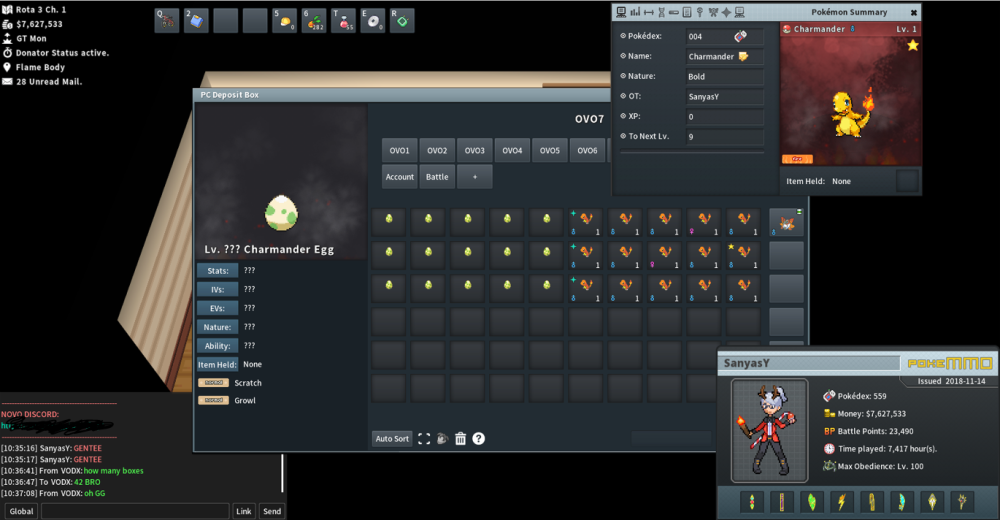Viewport: 1000px width, 520px height.
Task: Select the Scratch move entry
Action: [x=230, y=383]
